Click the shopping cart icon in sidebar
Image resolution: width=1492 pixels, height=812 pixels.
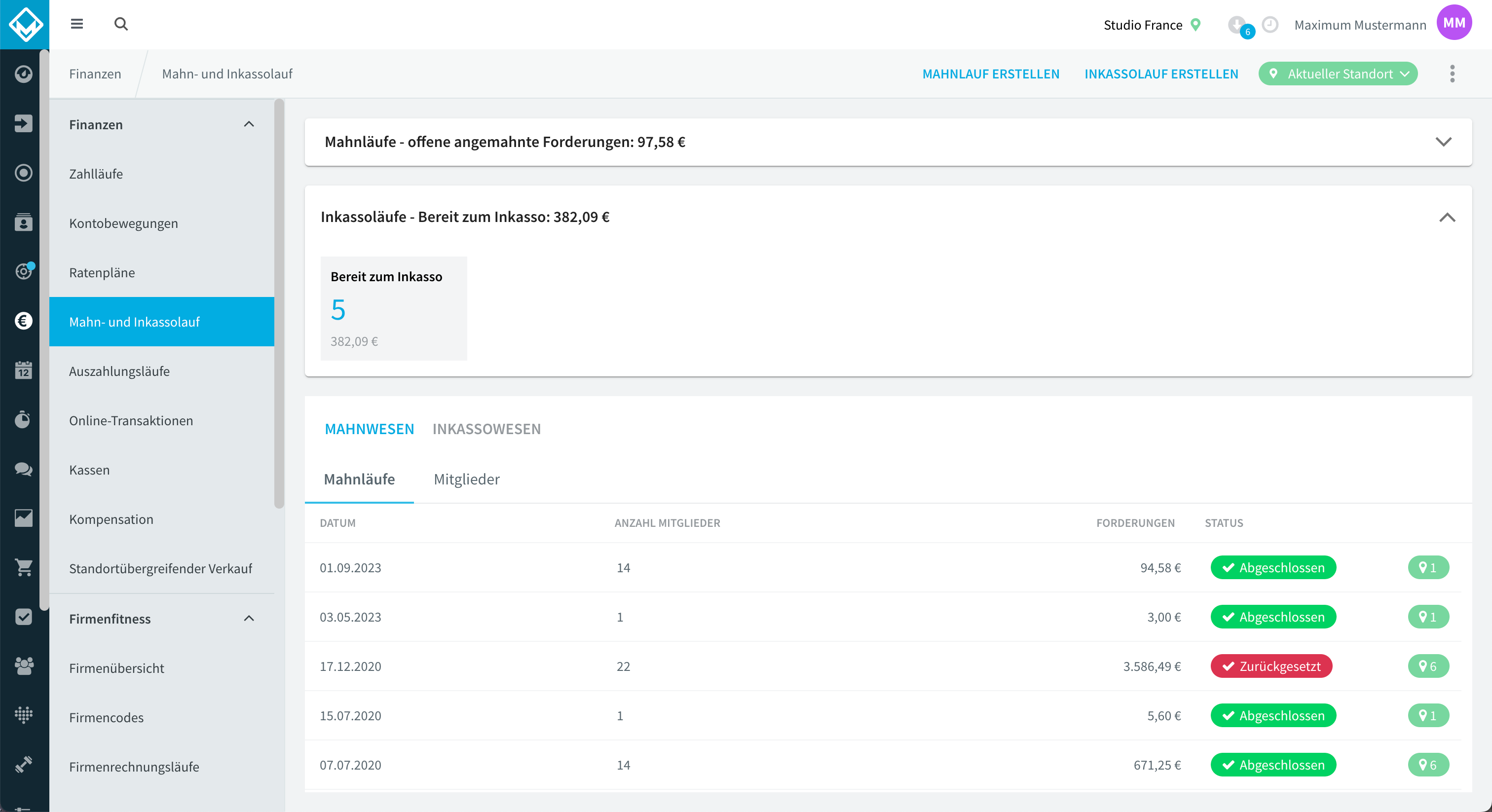24,568
